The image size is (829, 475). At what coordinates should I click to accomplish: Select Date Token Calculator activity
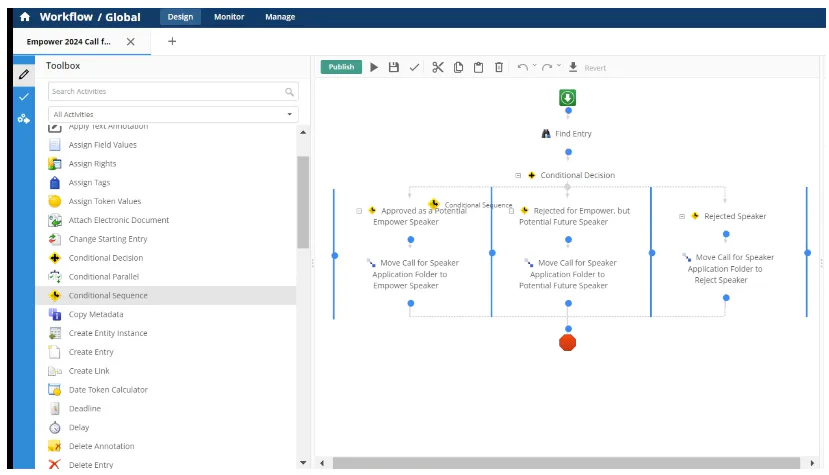click(x=165, y=390)
